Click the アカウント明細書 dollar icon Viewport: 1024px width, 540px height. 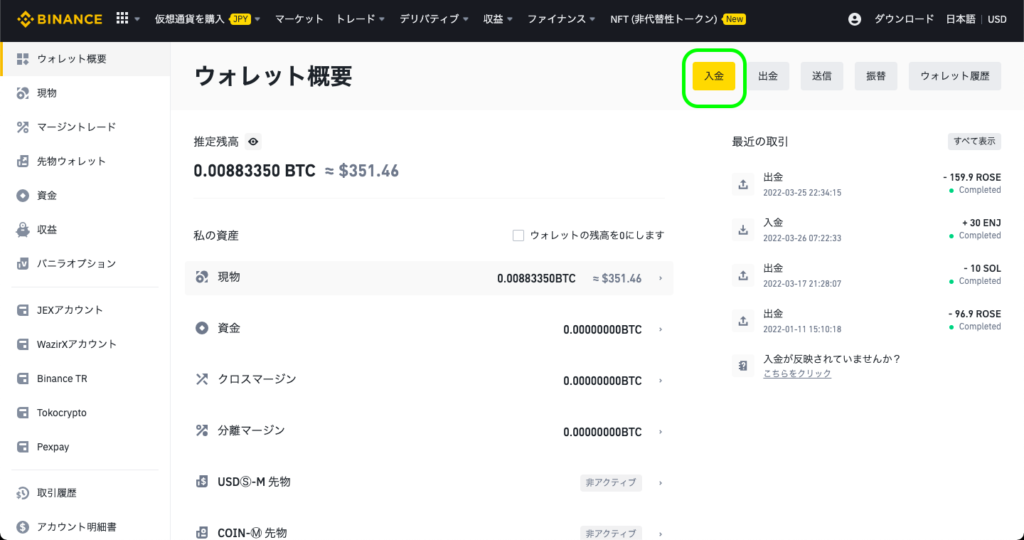pos(23,527)
